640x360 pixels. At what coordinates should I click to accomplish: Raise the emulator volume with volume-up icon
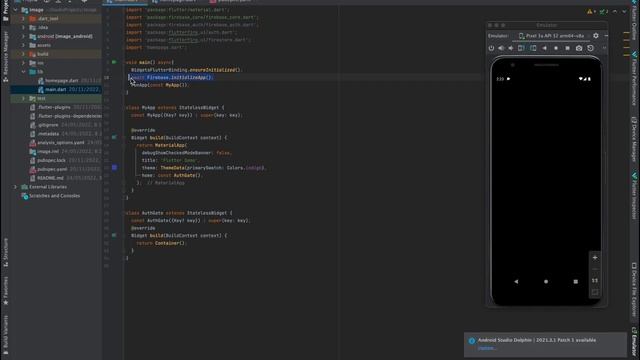[x=501, y=48]
